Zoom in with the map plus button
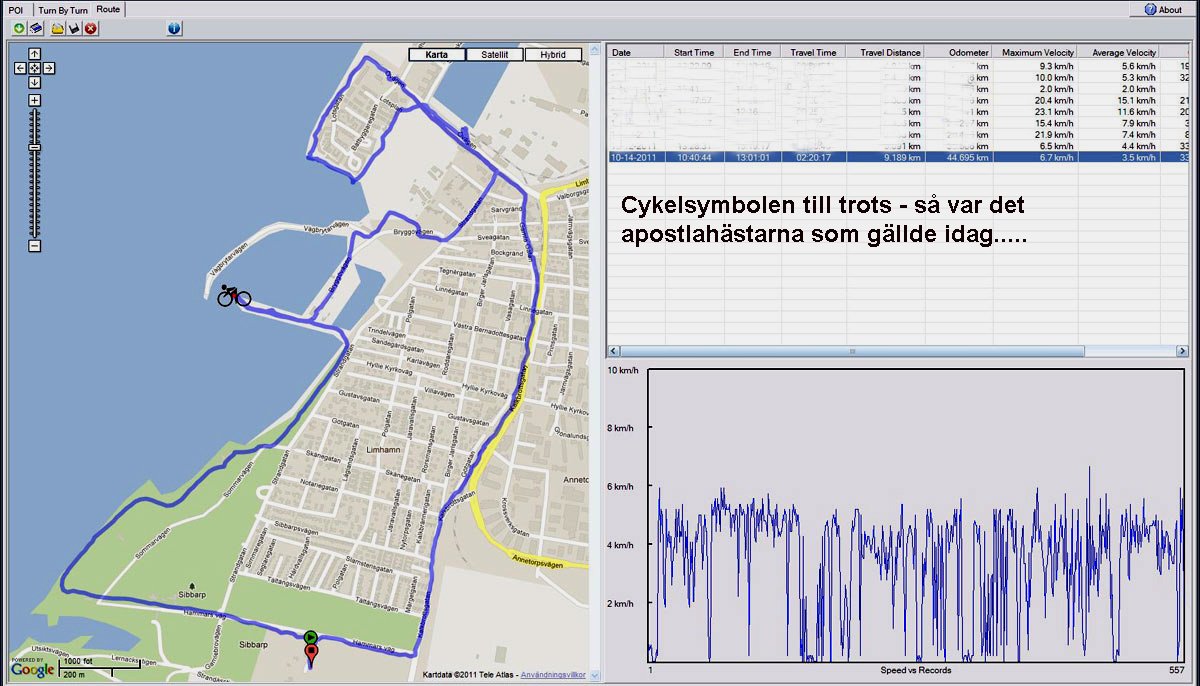 pyautogui.click(x=34, y=100)
